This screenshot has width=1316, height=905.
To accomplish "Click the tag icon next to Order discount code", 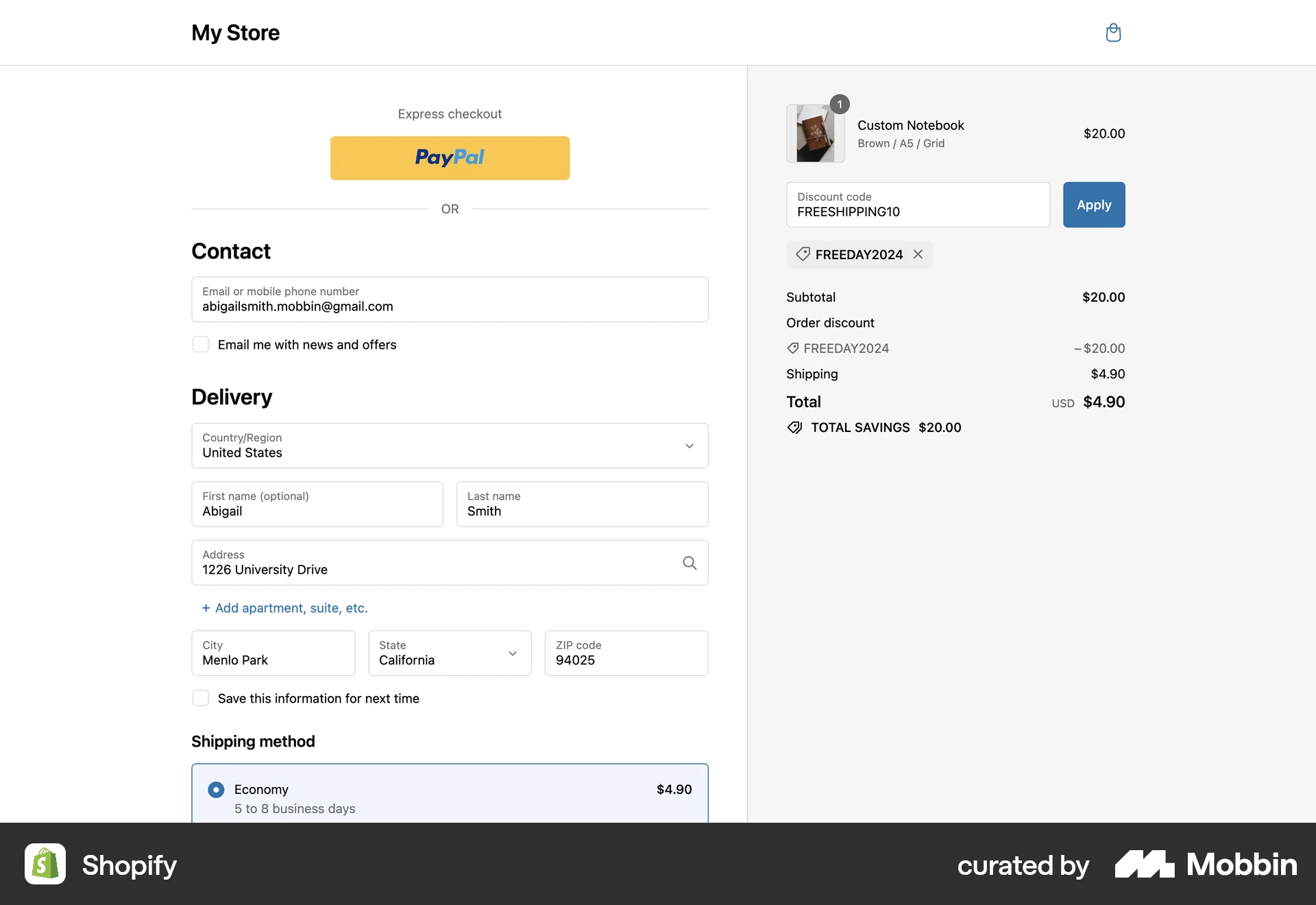I will pyautogui.click(x=792, y=348).
